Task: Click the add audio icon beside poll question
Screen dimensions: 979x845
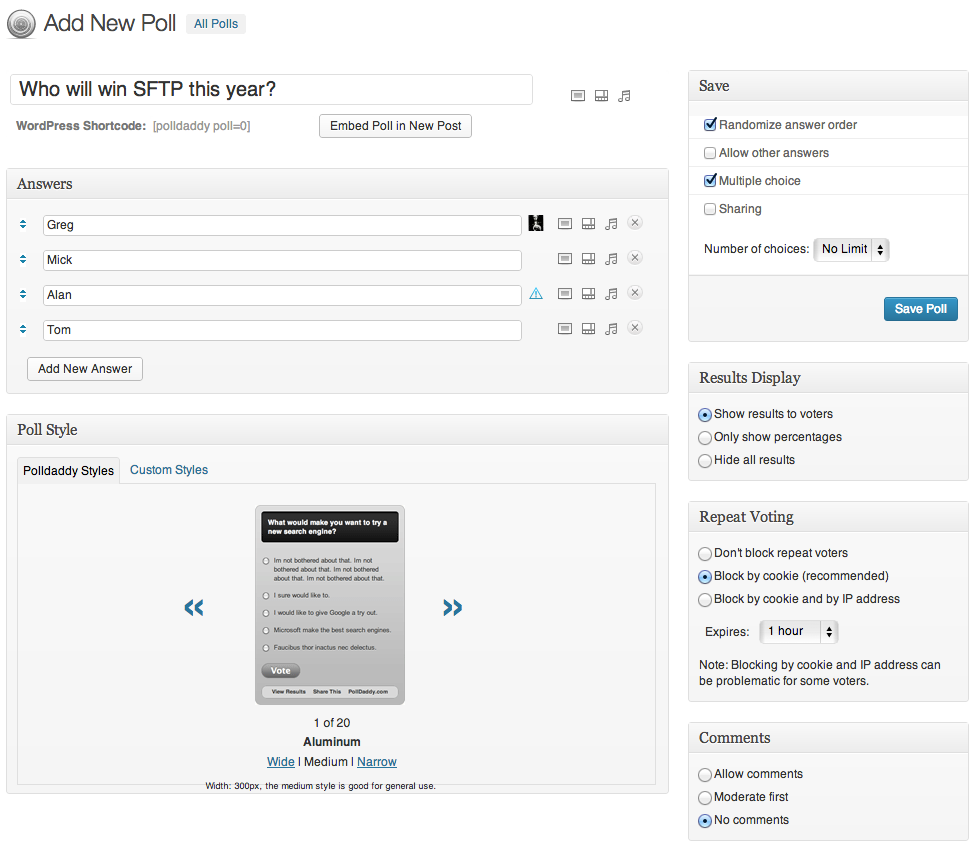Action: point(624,96)
